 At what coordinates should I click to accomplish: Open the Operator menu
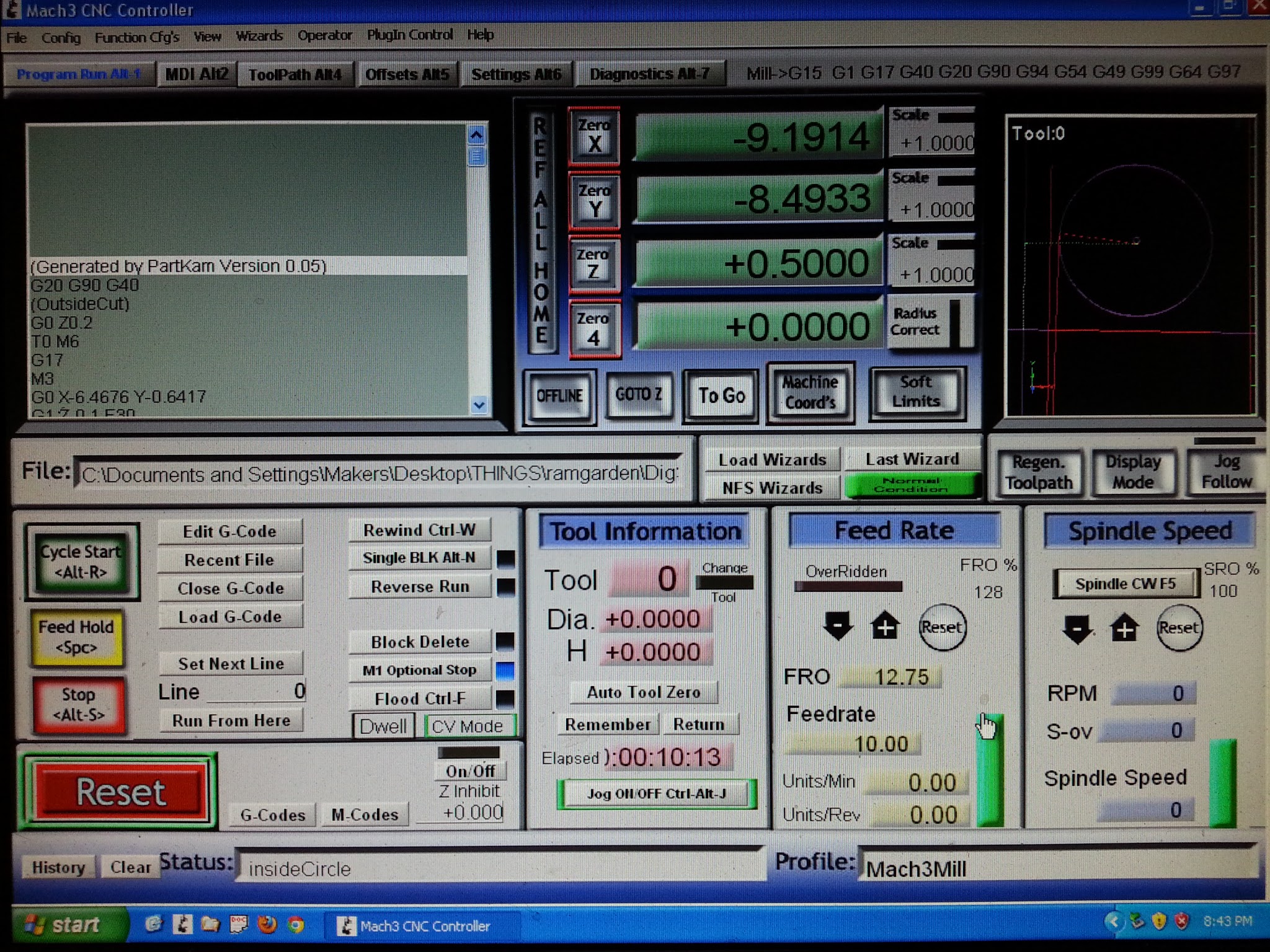(325, 35)
